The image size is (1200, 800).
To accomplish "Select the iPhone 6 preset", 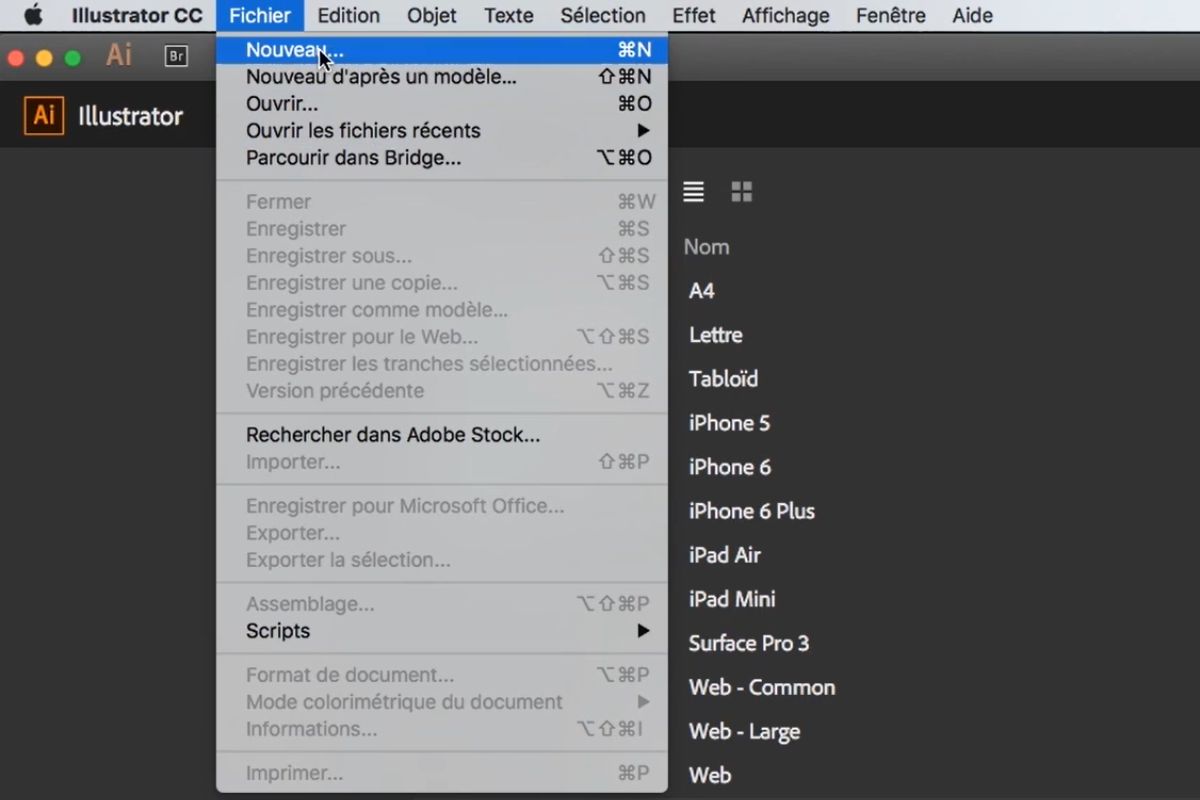I will (730, 467).
